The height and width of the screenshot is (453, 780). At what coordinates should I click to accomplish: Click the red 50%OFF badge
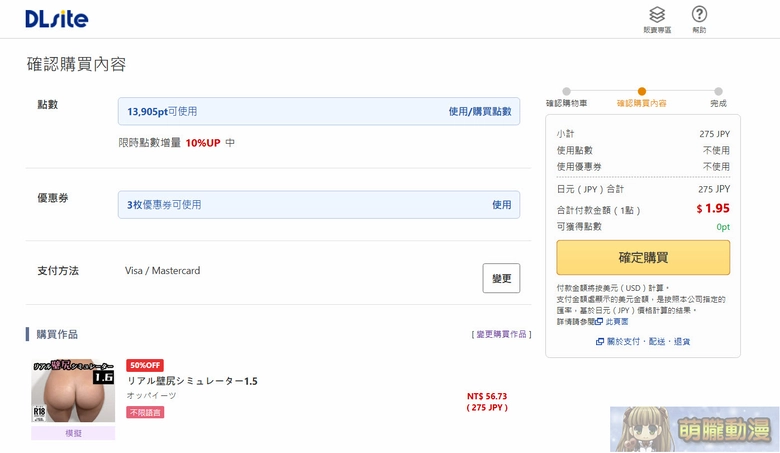(x=145, y=365)
